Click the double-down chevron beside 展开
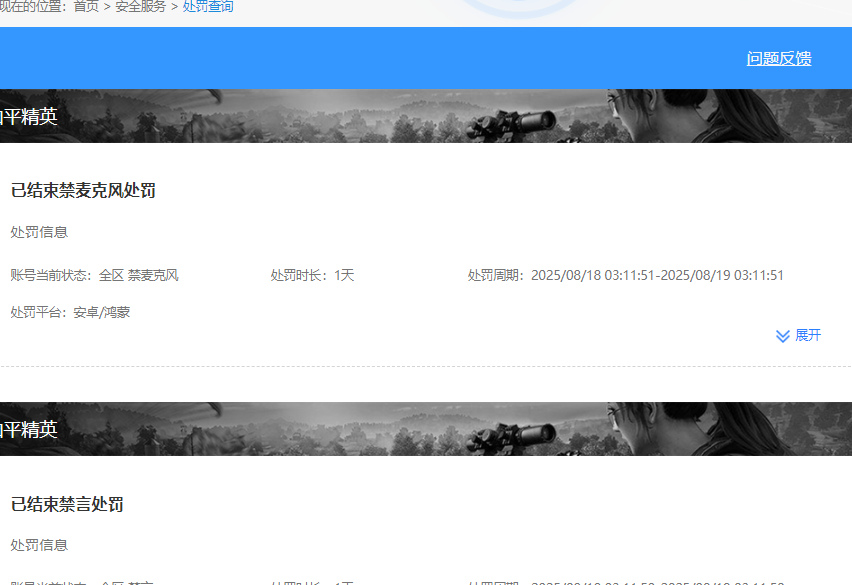 coord(784,336)
